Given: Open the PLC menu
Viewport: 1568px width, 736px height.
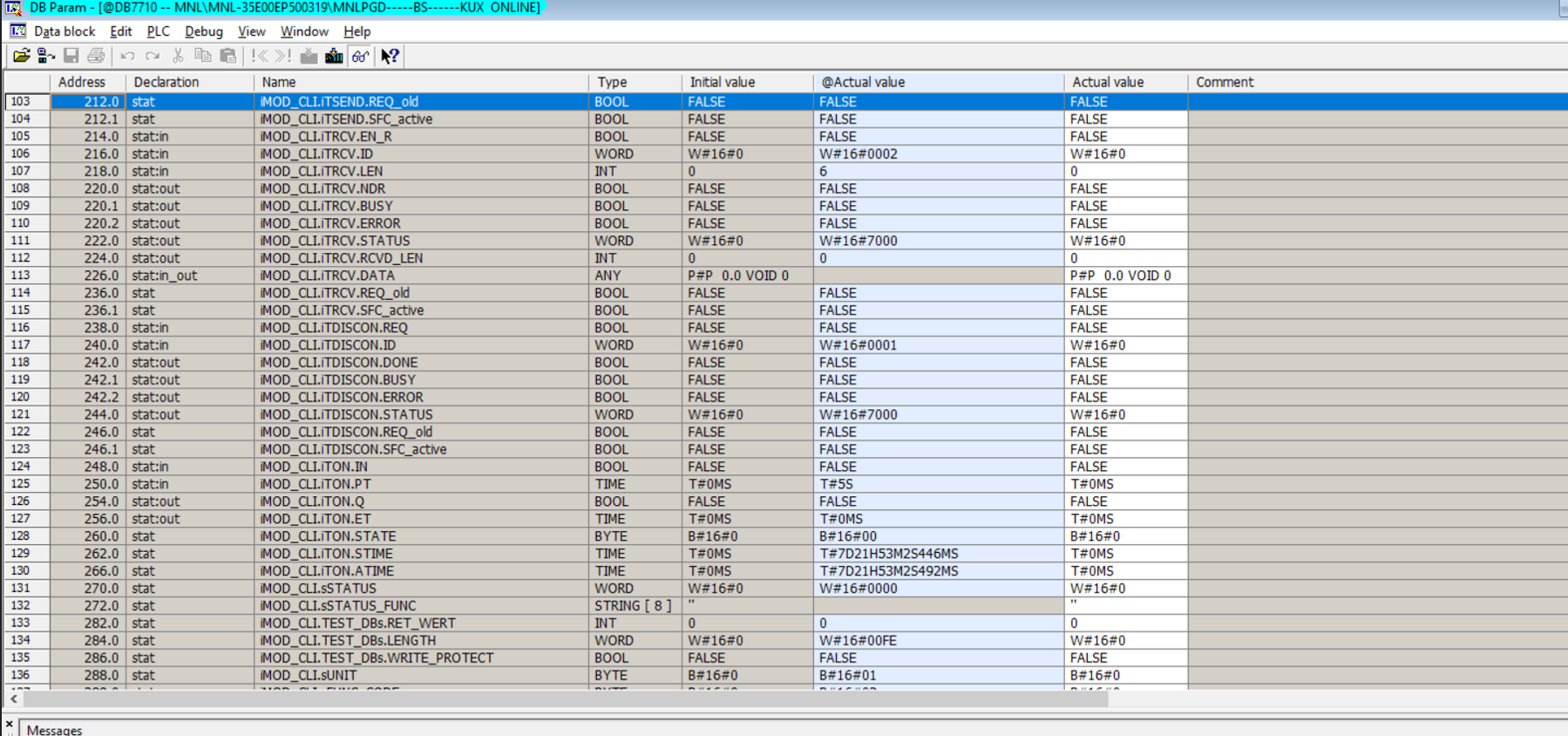Looking at the screenshot, I should click(158, 31).
